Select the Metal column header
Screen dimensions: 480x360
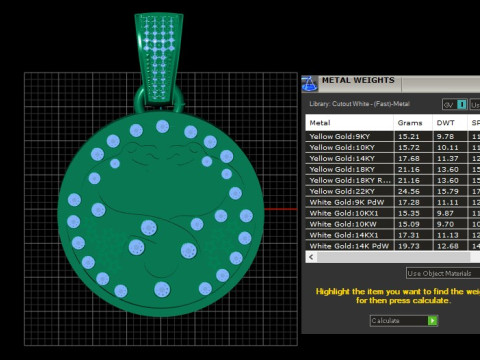coord(349,123)
